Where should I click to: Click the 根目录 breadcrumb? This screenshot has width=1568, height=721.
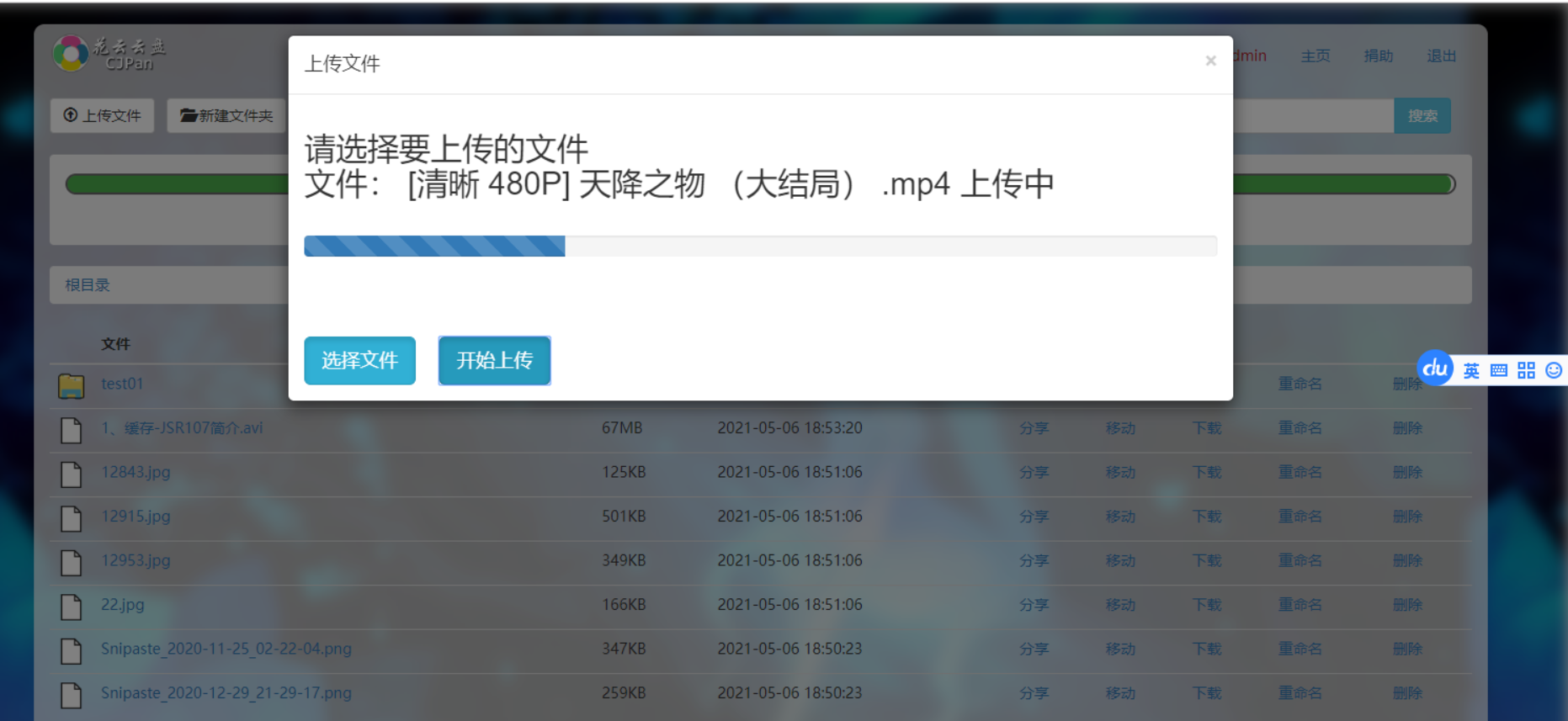pyautogui.click(x=88, y=285)
